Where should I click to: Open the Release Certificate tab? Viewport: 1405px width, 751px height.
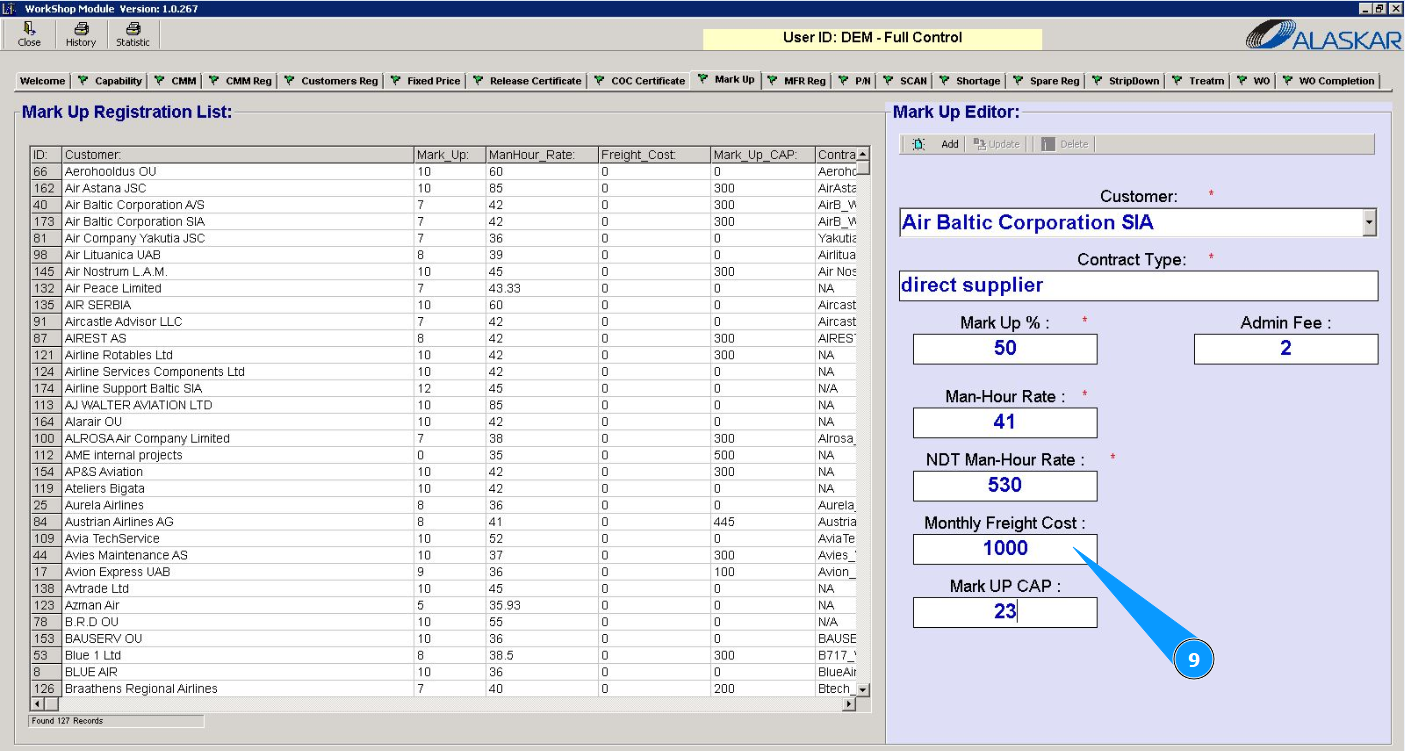[x=527, y=81]
